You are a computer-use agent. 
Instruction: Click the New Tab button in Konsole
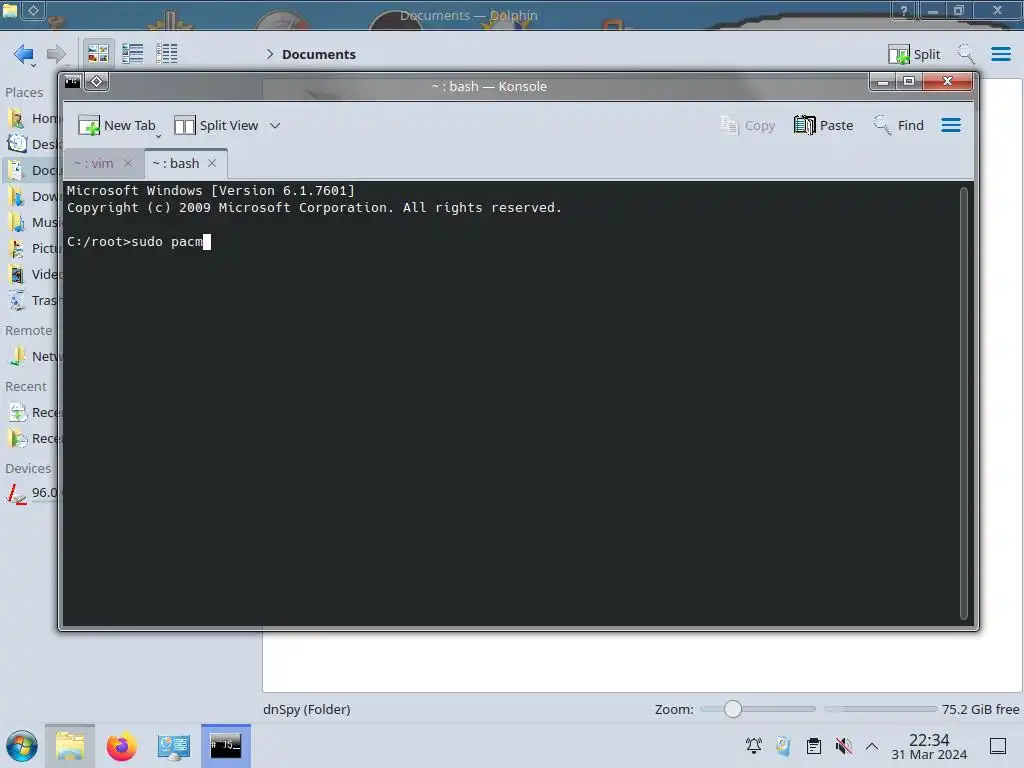point(117,125)
